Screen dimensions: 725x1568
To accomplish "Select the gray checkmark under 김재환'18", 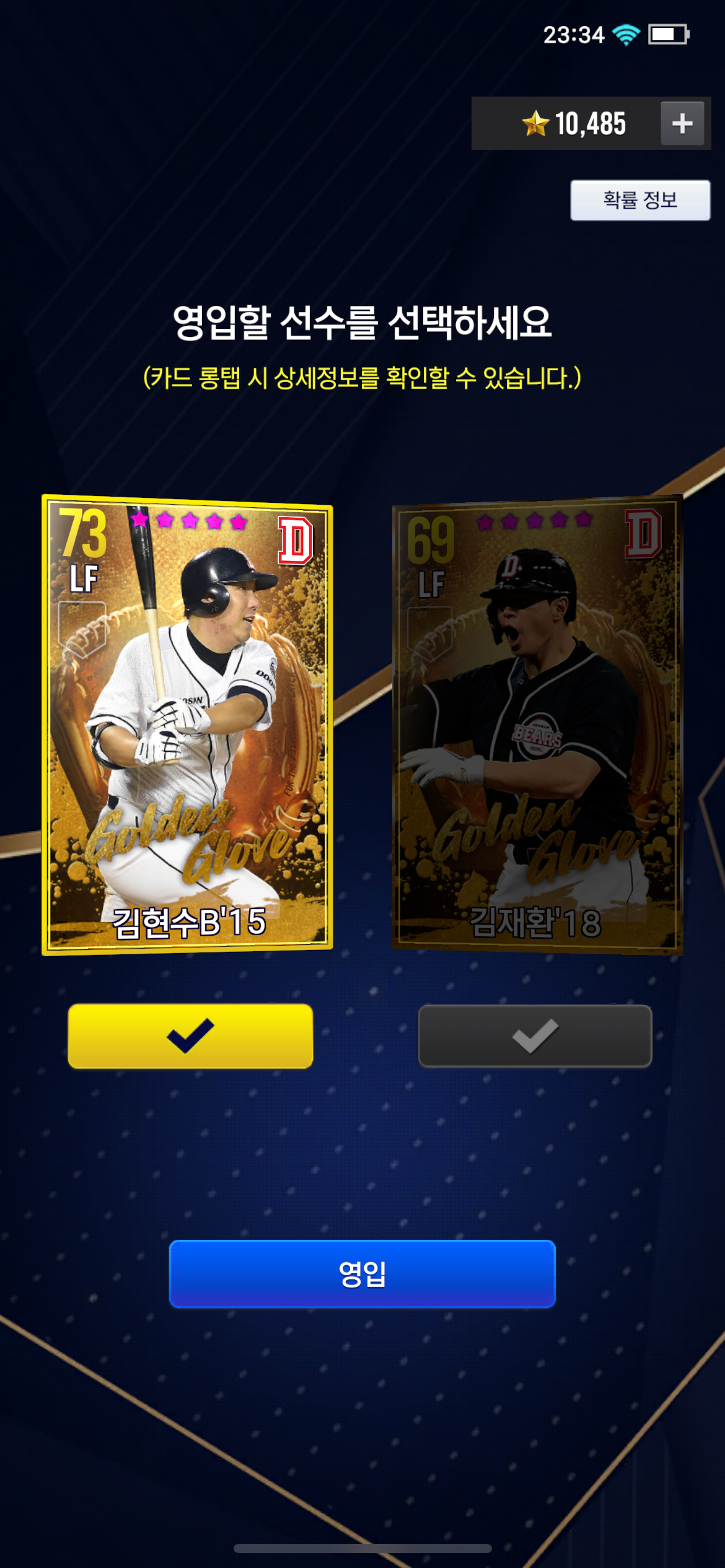I will pyautogui.click(x=535, y=1036).
